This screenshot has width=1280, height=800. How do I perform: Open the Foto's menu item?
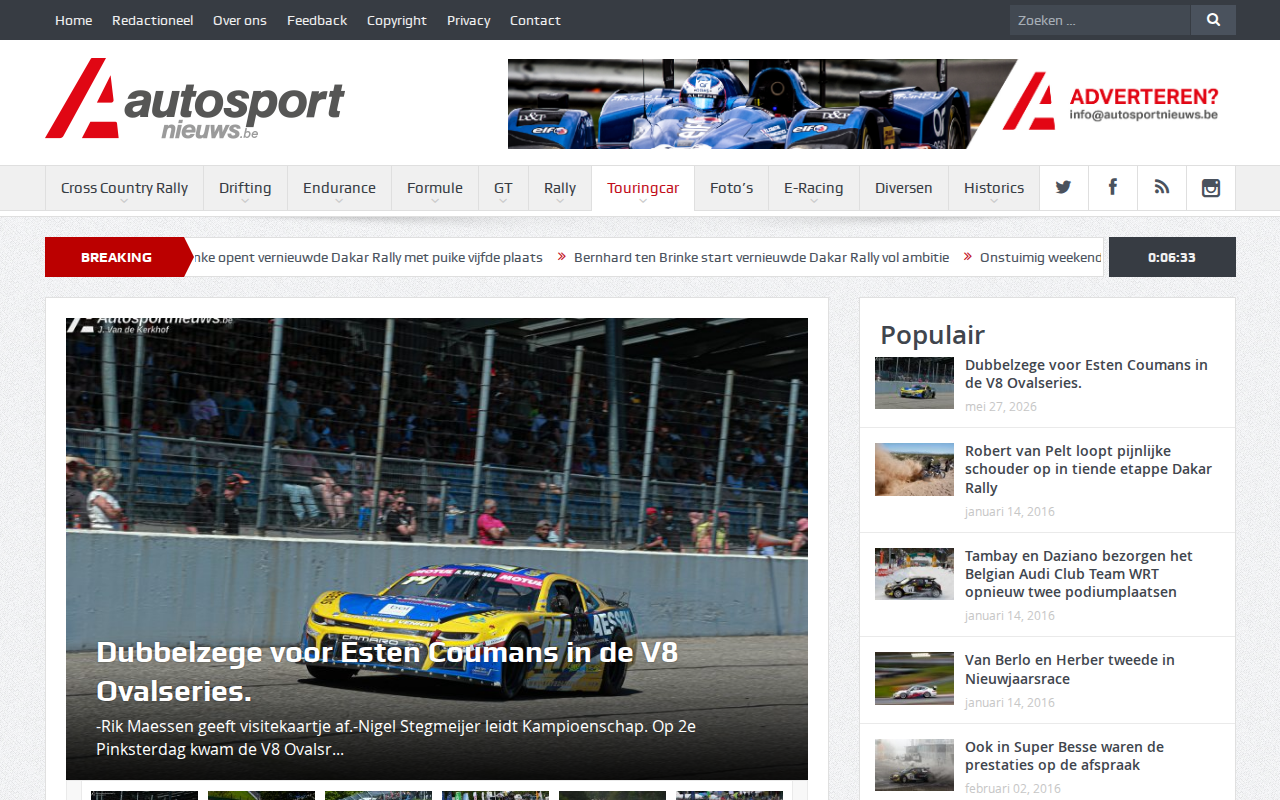pyautogui.click(x=731, y=188)
